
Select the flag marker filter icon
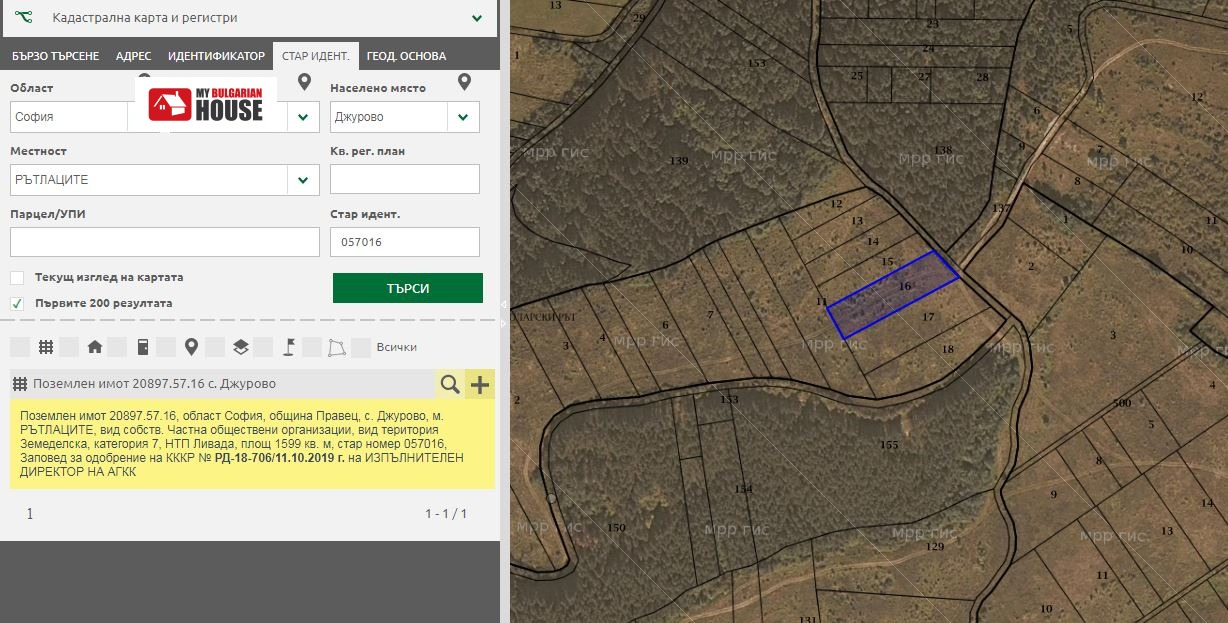pos(288,347)
